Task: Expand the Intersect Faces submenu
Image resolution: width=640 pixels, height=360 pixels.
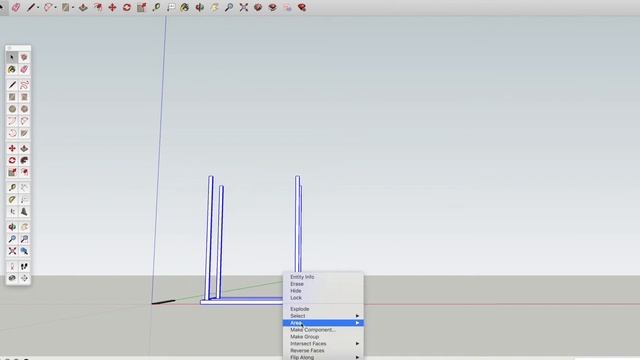Action: coord(323,344)
